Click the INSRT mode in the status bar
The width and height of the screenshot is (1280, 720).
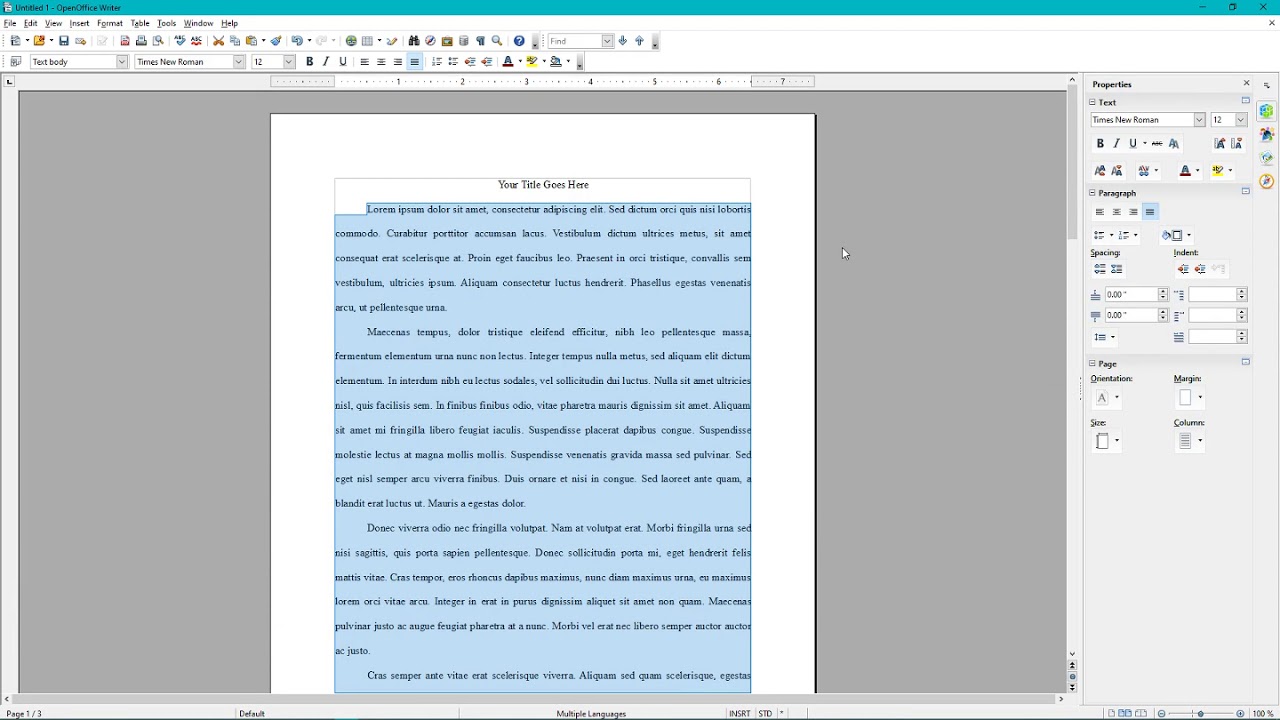[x=740, y=714]
